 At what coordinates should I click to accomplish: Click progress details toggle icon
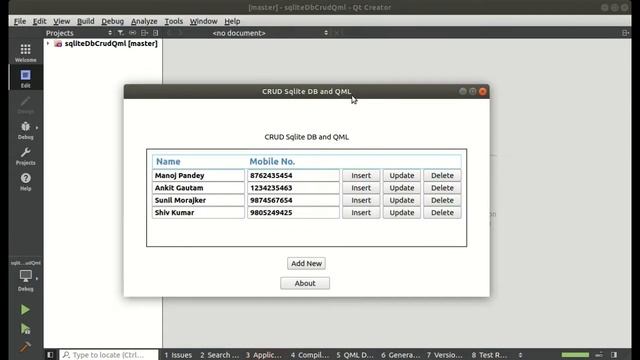tap(599, 355)
